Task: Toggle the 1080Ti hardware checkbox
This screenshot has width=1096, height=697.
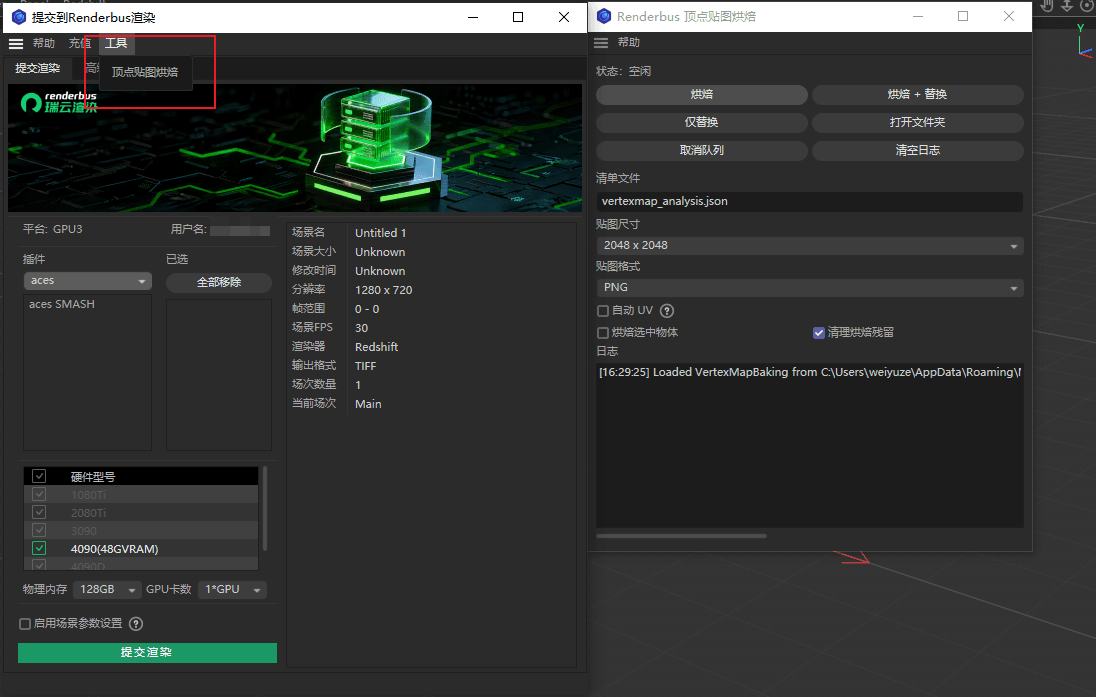Action: (x=39, y=494)
